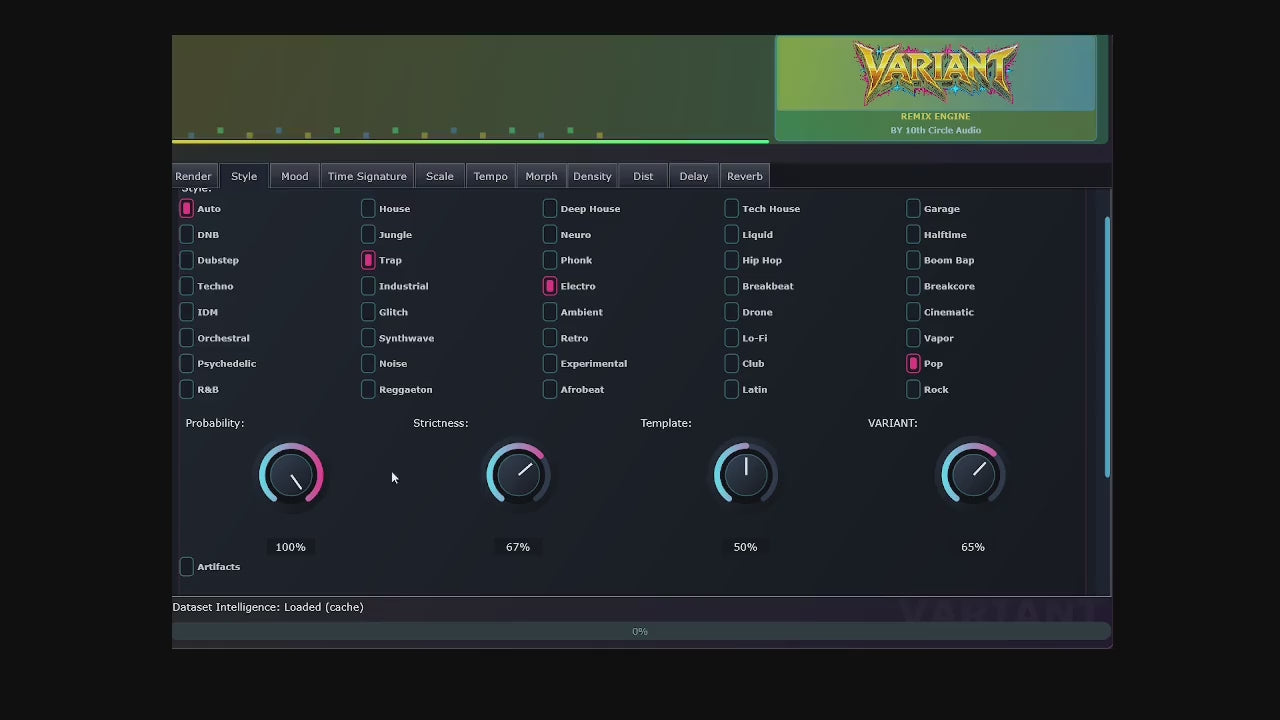Click the vertical scrollbar of style panel
Screen dimensions: 1280x720
tap(1107, 347)
